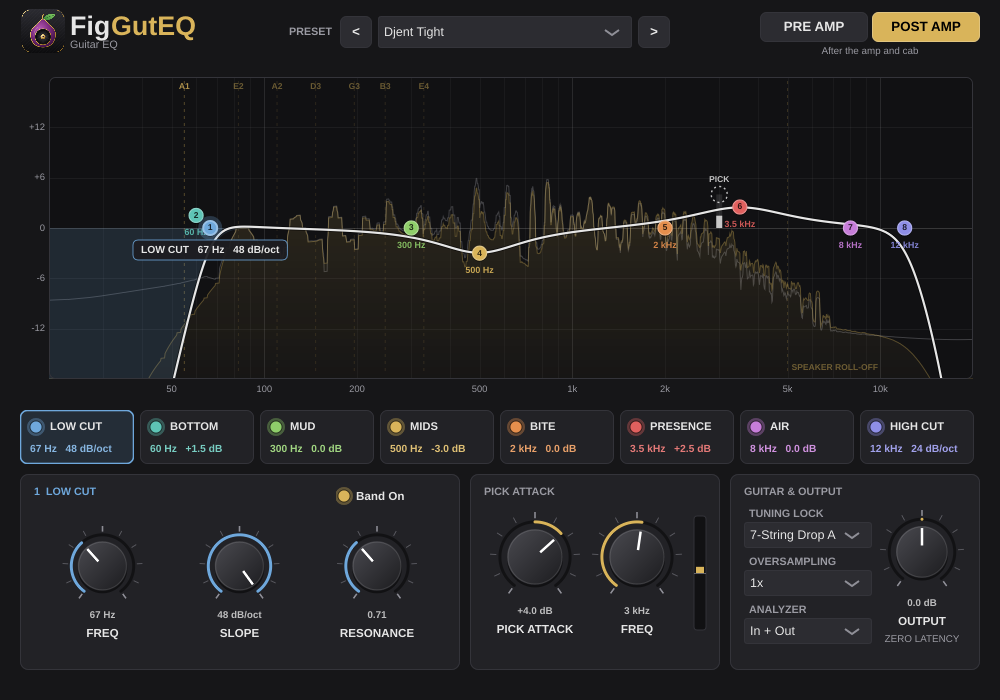Select EQ node 5 at 2 kHz
Viewport: 1000px width, 700px height.
coord(665,228)
